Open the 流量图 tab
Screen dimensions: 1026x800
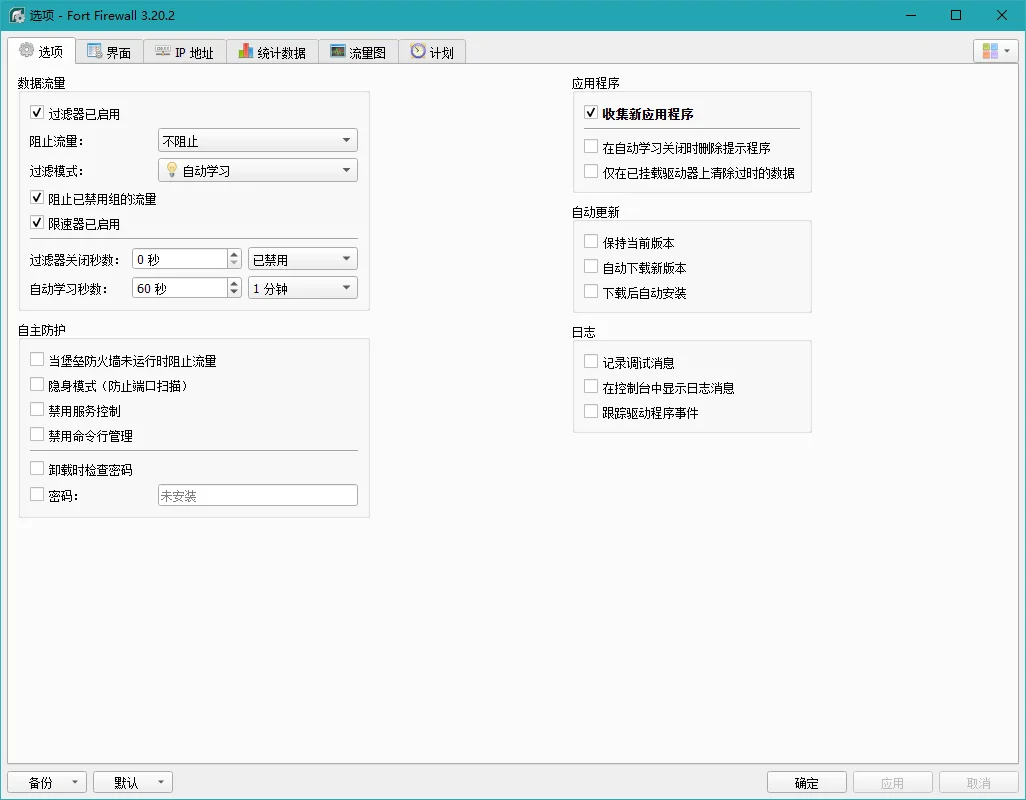pos(358,52)
